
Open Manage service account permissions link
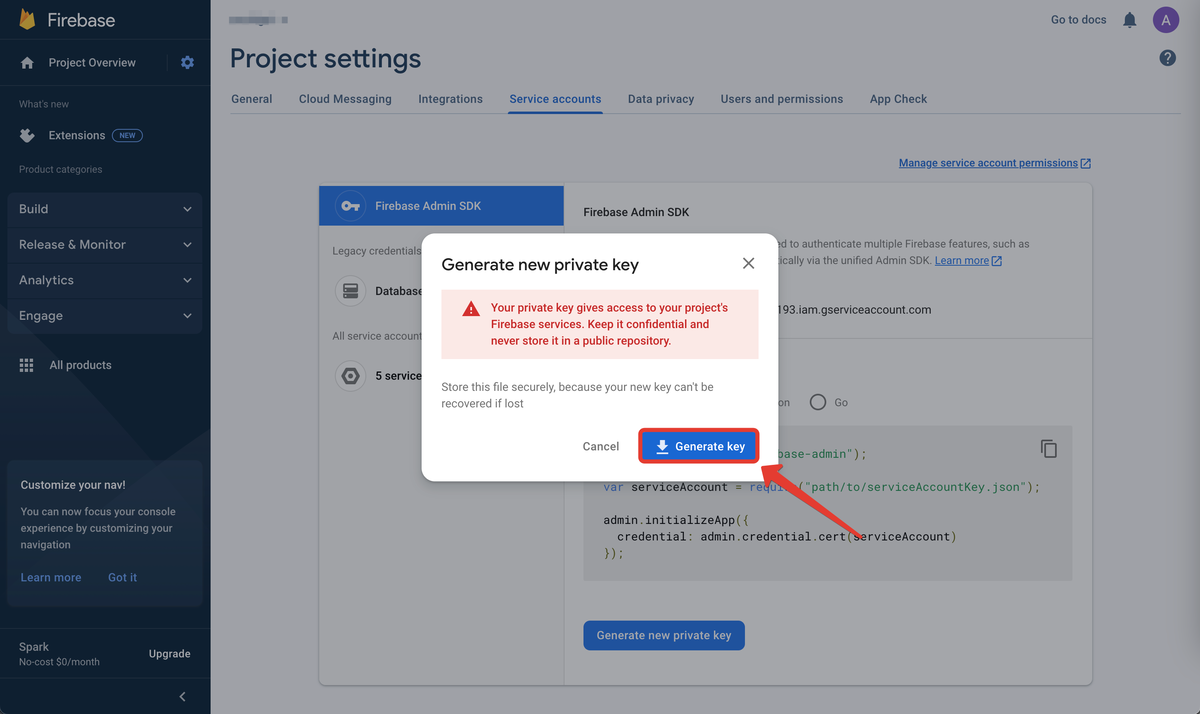point(995,163)
